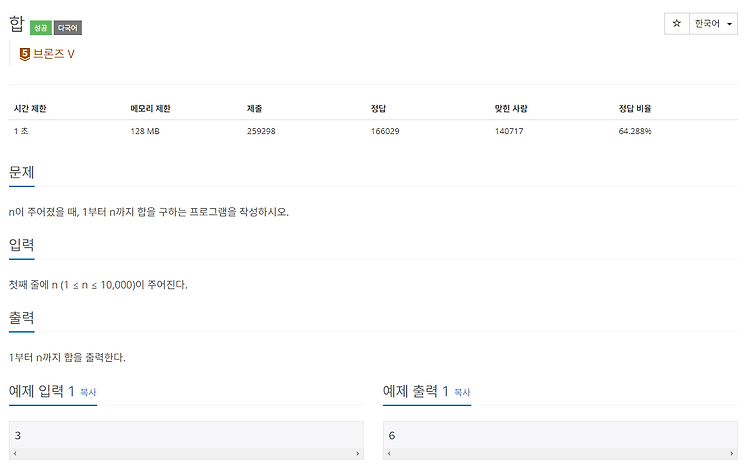Click the example output value 6
Image resolution: width=750 pixels, height=473 pixels.
tap(392, 436)
